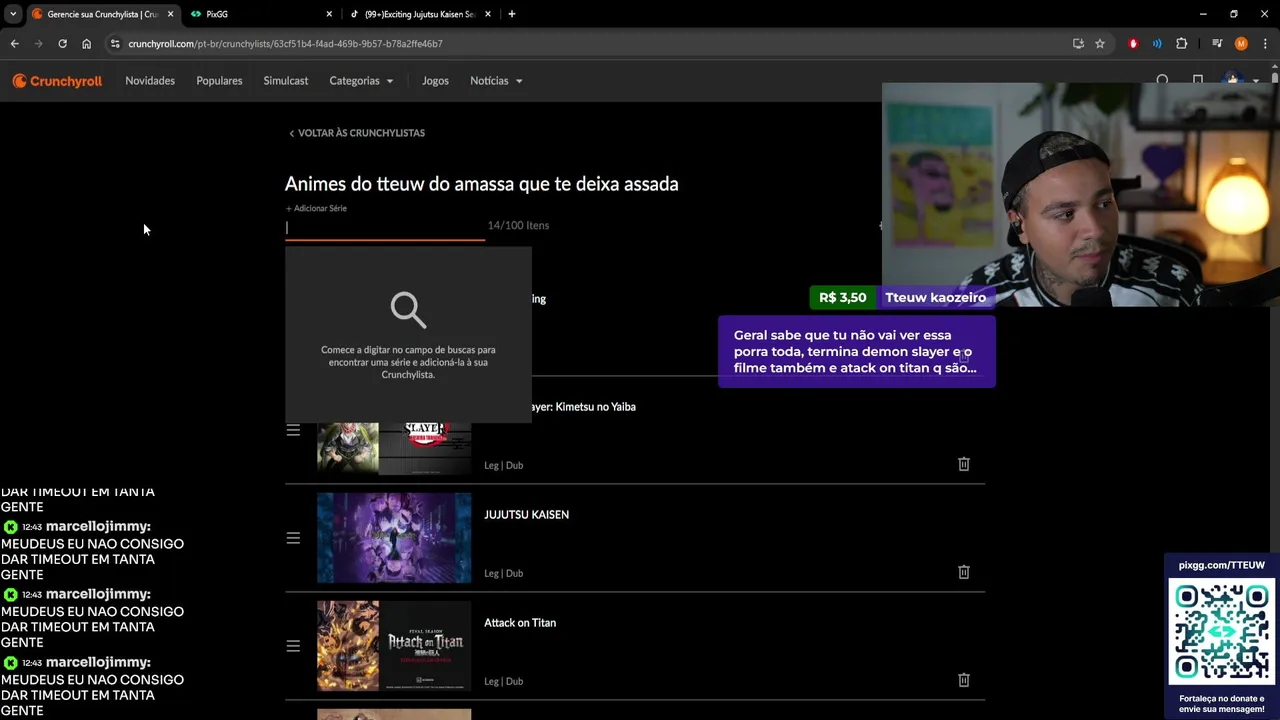Open the blue sound wave extension
The image size is (1280, 720).
coord(1157,44)
